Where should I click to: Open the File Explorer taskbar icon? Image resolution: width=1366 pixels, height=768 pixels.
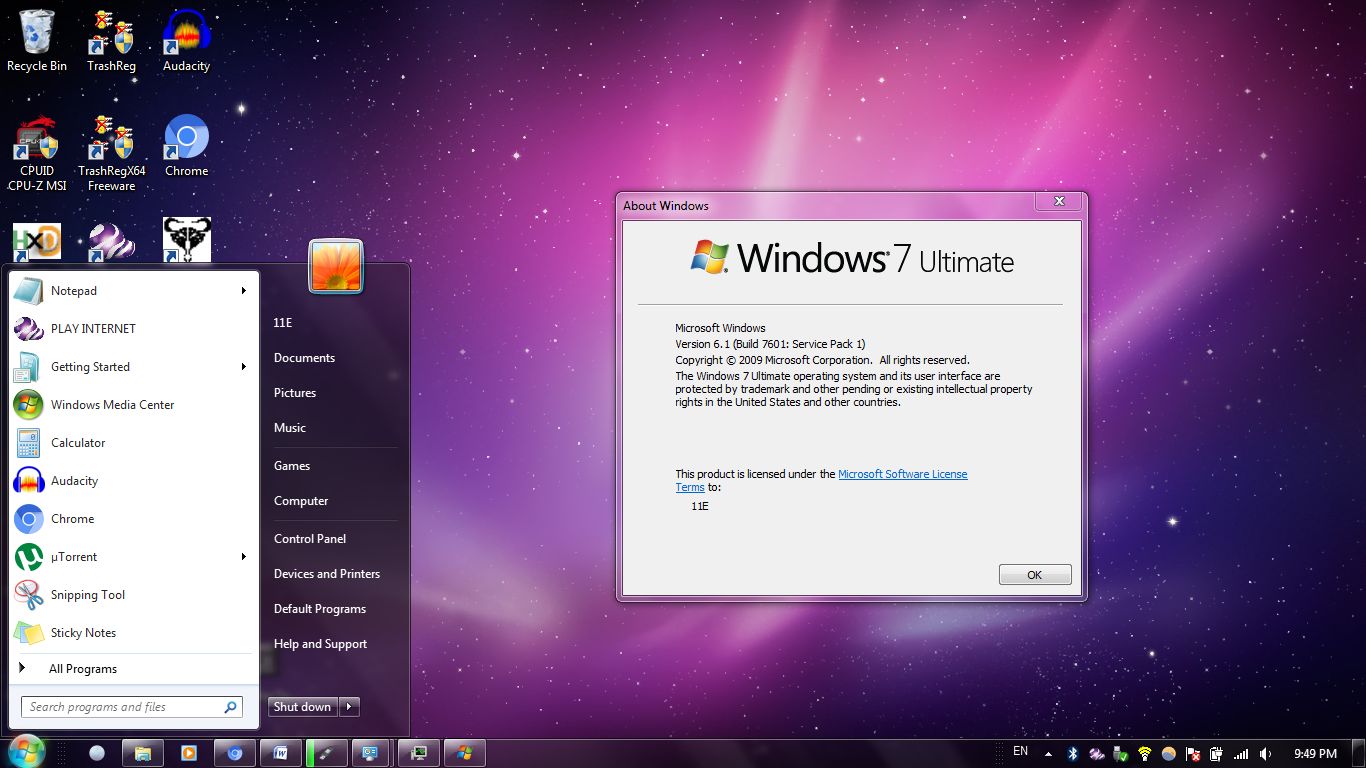pyautogui.click(x=143, y=753)
